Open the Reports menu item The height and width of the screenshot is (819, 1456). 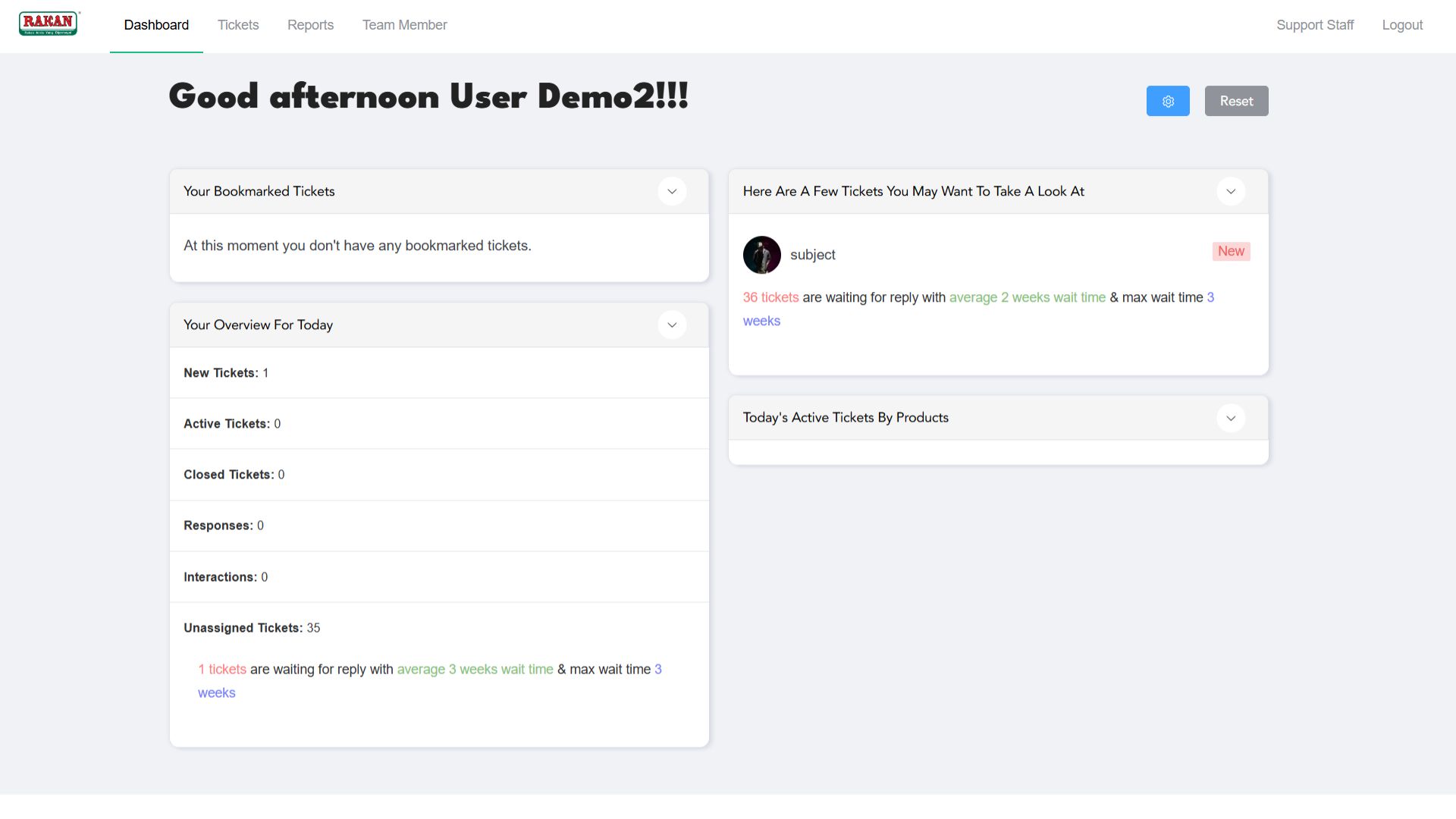310,25
